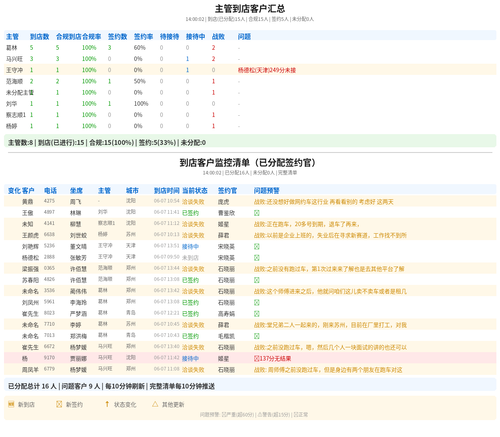Viewport: 500px width, 437px height.
Task: Click the green check icon in row 5961
Action: click(257, 303)
